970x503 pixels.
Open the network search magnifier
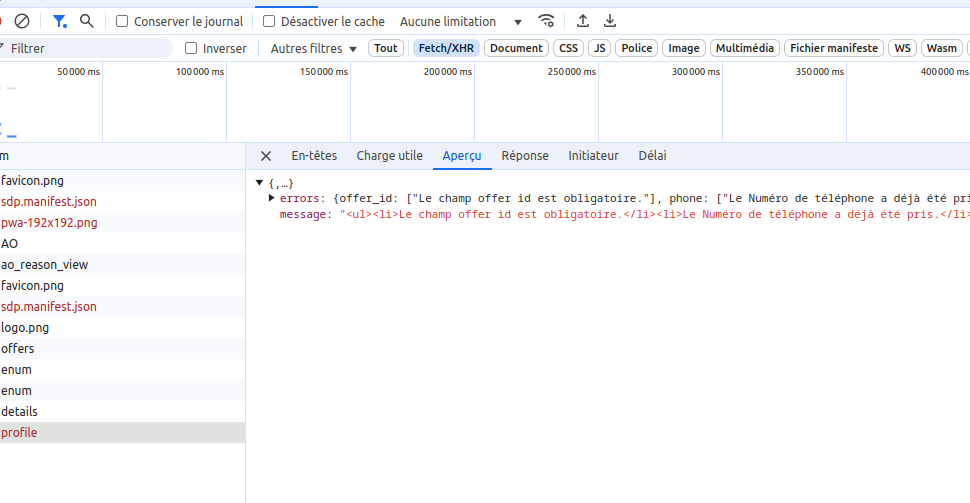tap(87, 21)
